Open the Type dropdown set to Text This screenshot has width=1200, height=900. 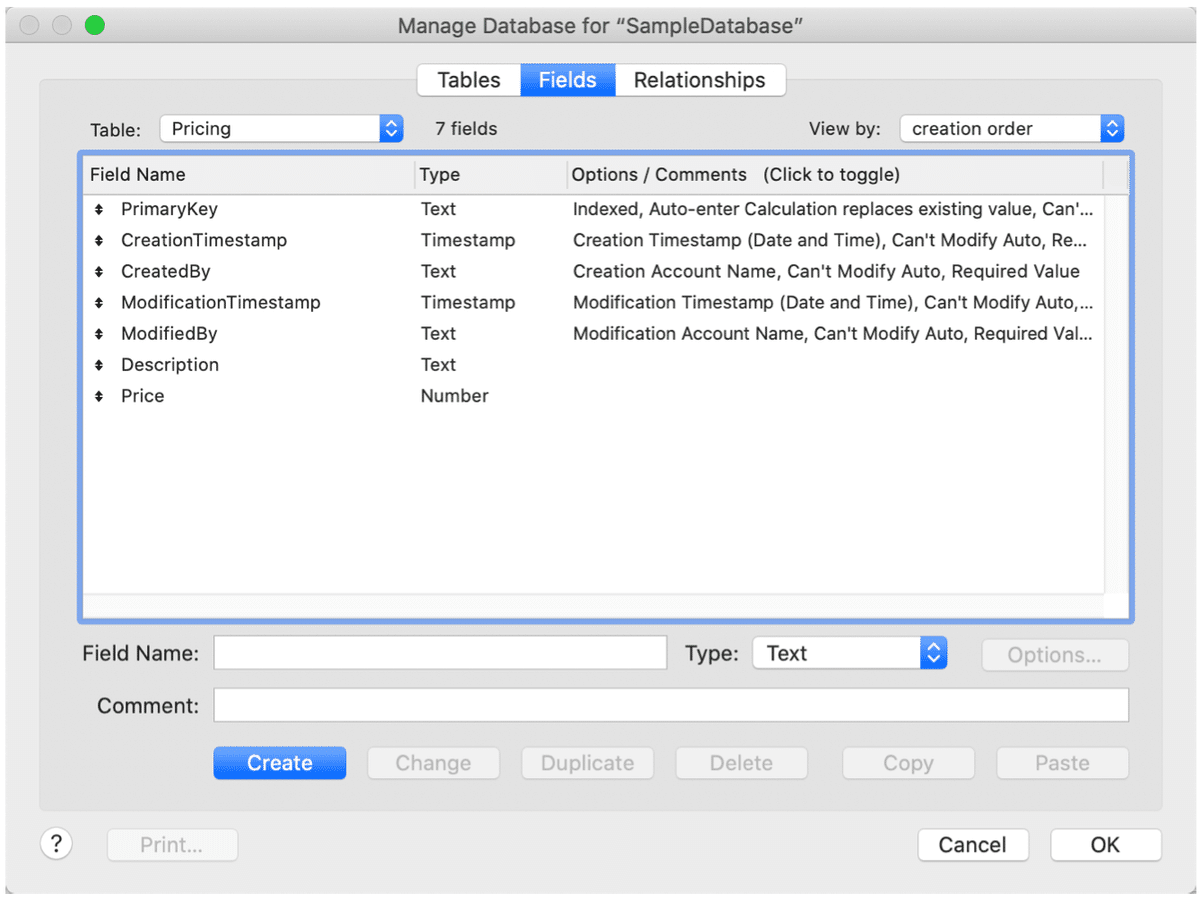click(849, 652)
